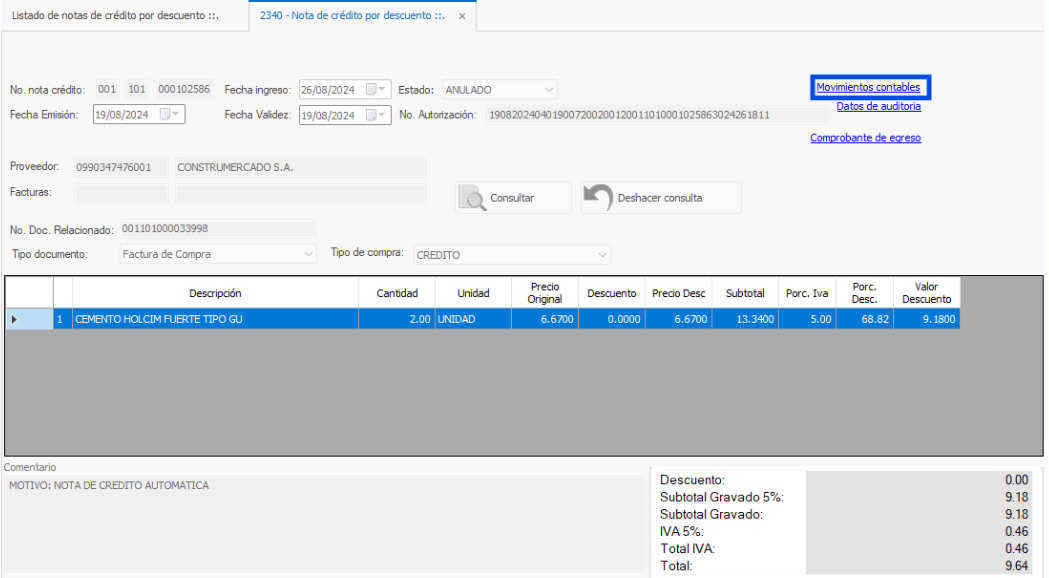Open the Datos de auditoria link
The height and width of the screenshot is (578, 1049).
pyautogui.click(x=878, y=106)
